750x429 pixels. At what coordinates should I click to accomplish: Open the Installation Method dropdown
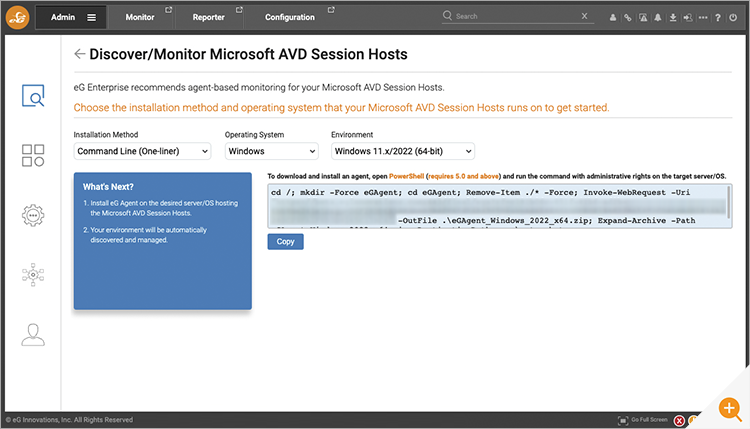click(x=142, y=151)
